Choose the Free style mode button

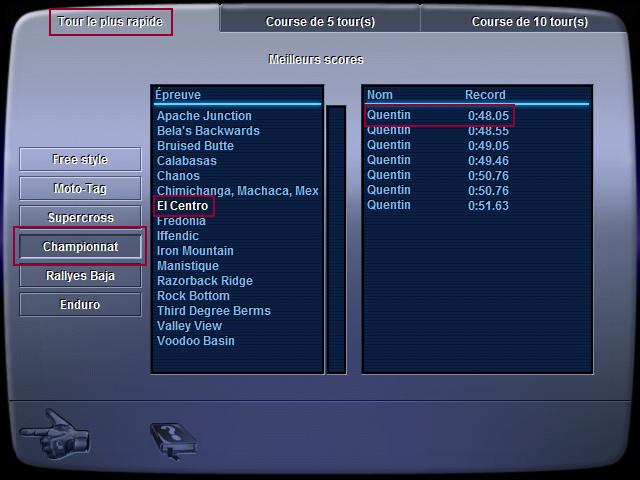[80, 160]
